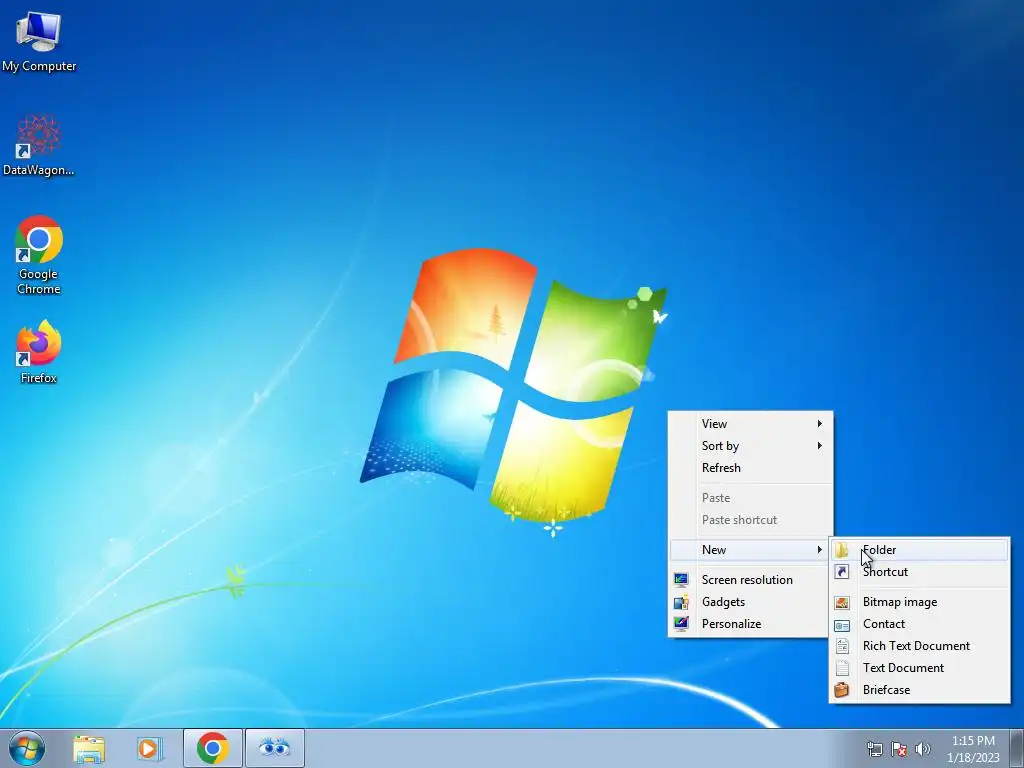This screenshot has height=768, width=1024.
Task: Open the network tray icon
Action: pyautogui.click(x=874, y=749)
